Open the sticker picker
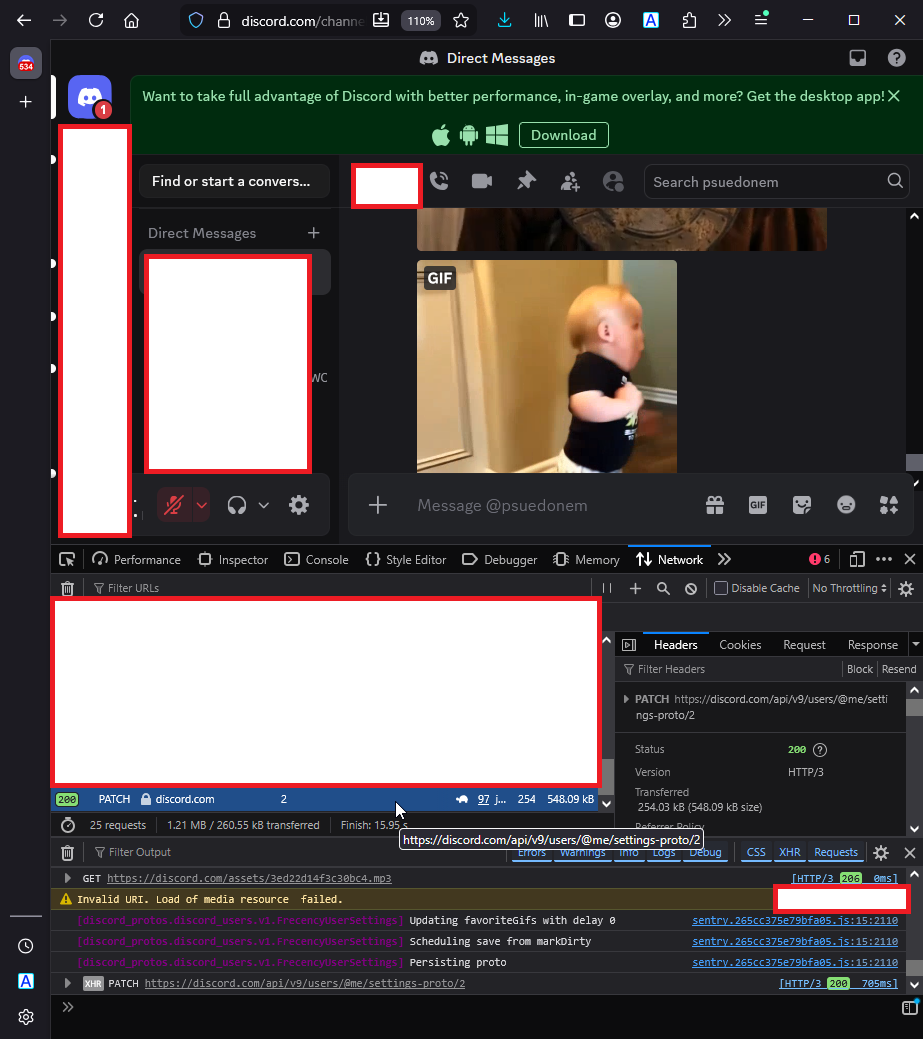Screen dimensions: 923x1039 tap(801, 505)
